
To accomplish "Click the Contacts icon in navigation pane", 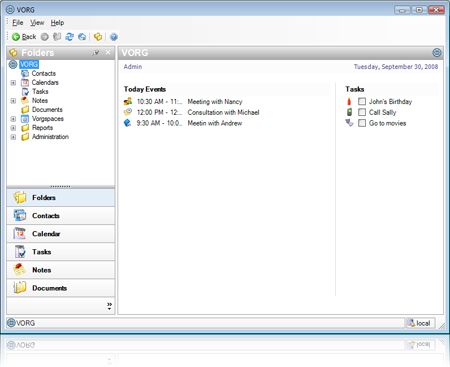I will click(20, 216).
